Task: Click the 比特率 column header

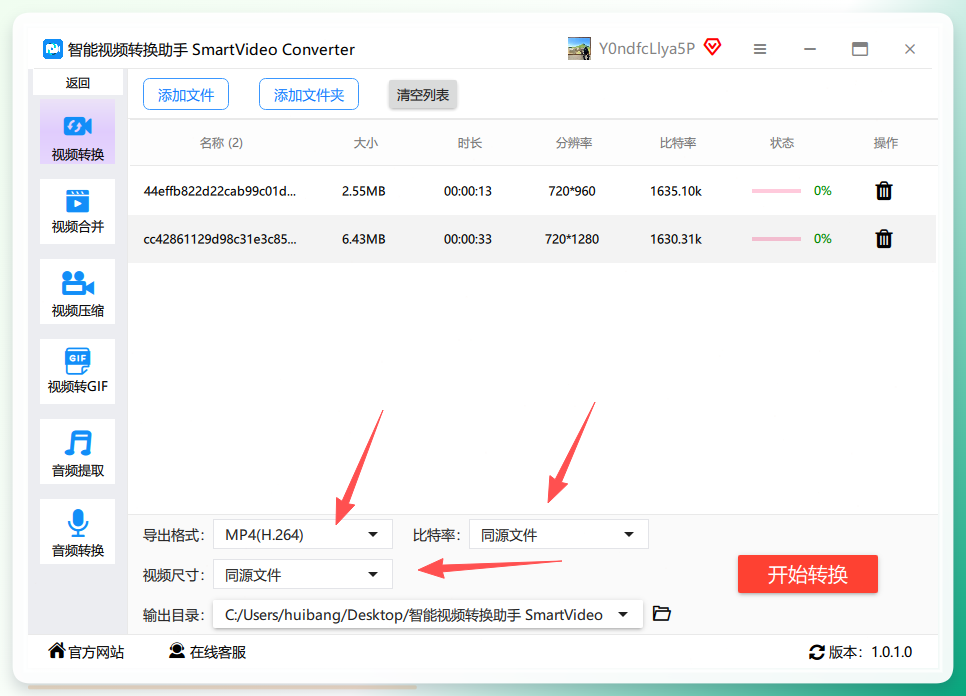Action: [x=678, y=143]
